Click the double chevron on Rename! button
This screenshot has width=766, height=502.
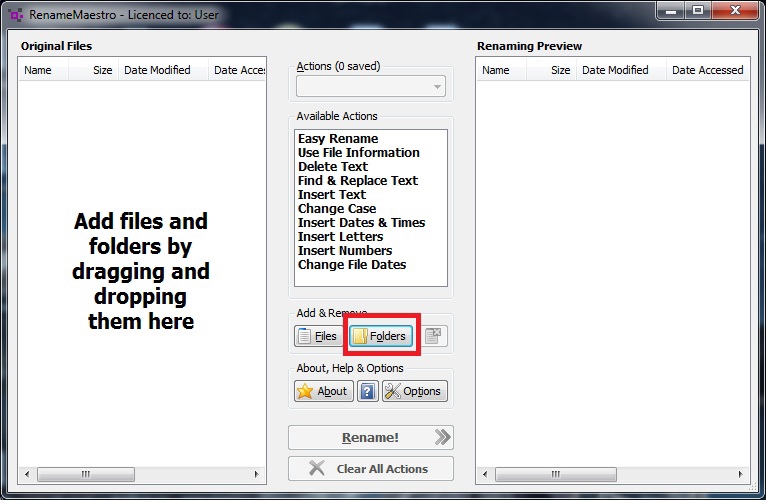443,437
